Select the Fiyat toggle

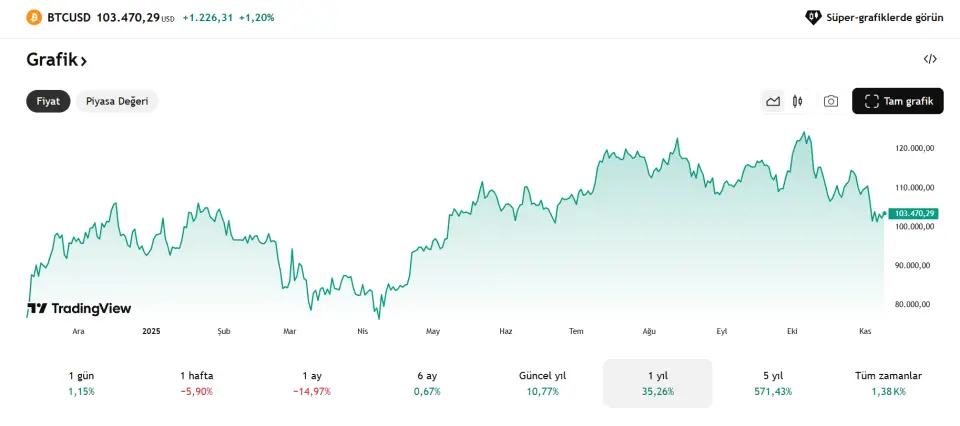click(x=48, y=101)
